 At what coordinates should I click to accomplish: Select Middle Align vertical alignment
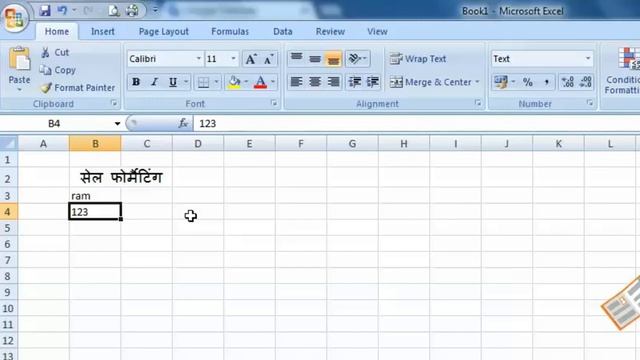click(x=315, y=59)
